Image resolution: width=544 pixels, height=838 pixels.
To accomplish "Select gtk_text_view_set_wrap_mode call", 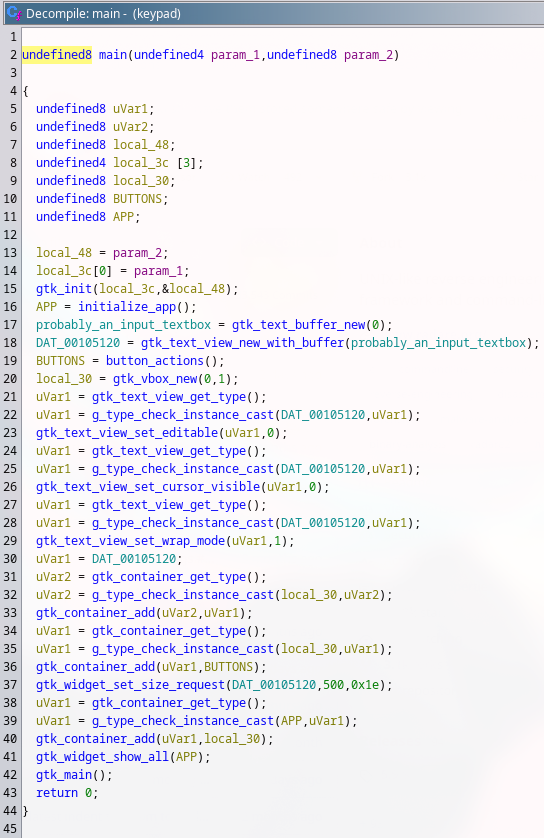I will (x=130, y=541).
